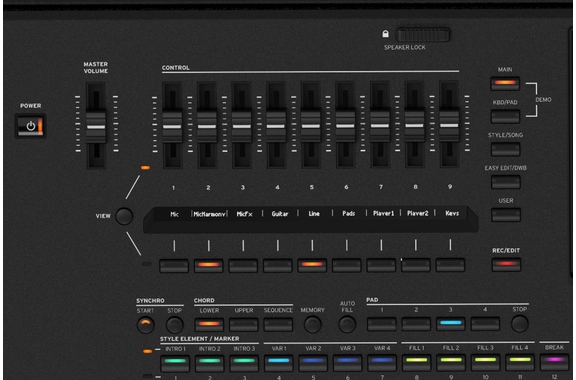Image resolution: width=576 pixels, height=380 pixels.
Task: Toggle the lit button under MicHarmony
Action: [x=208, y=265]
